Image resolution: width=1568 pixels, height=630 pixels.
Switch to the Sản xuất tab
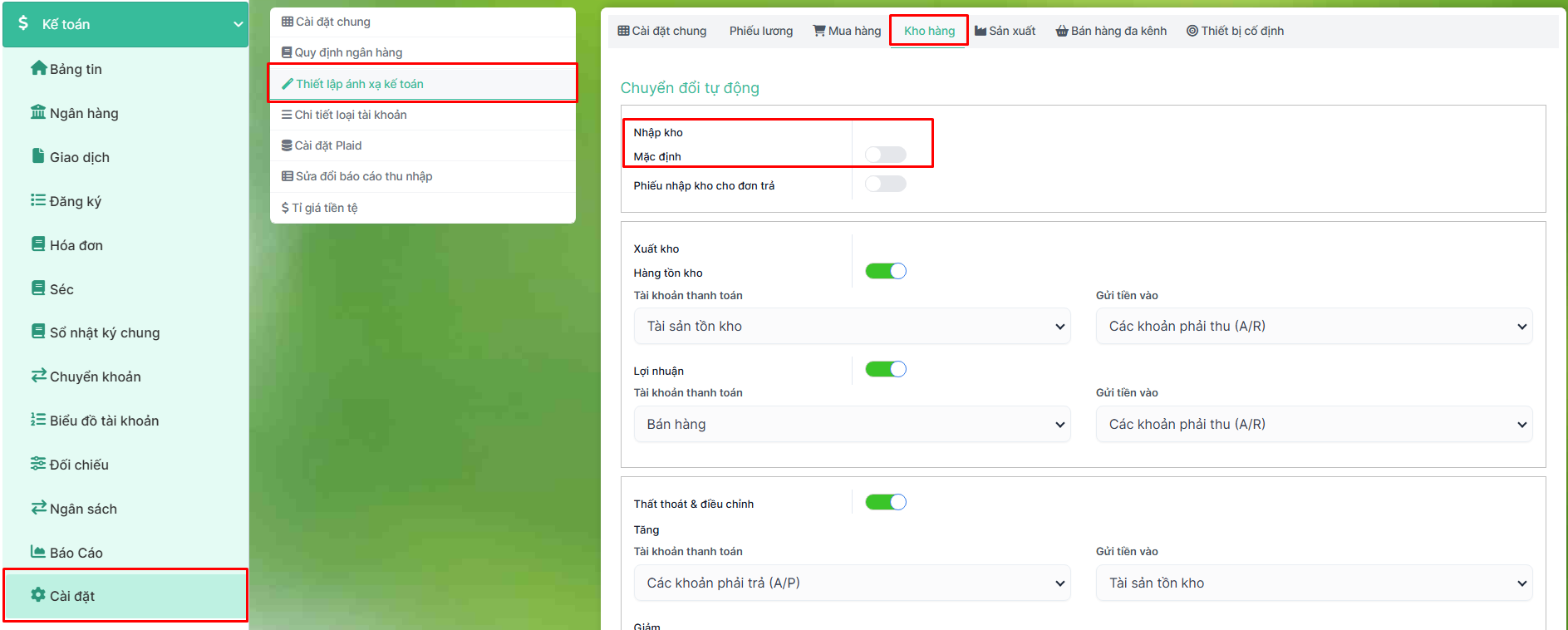click(x=1005, y=31)
